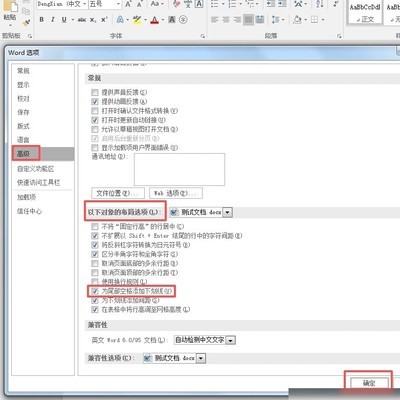Screen dimensions: 400x400
Task: Open compatibility options (兼容性选项) document dropdown
Action: click(201, 358)
